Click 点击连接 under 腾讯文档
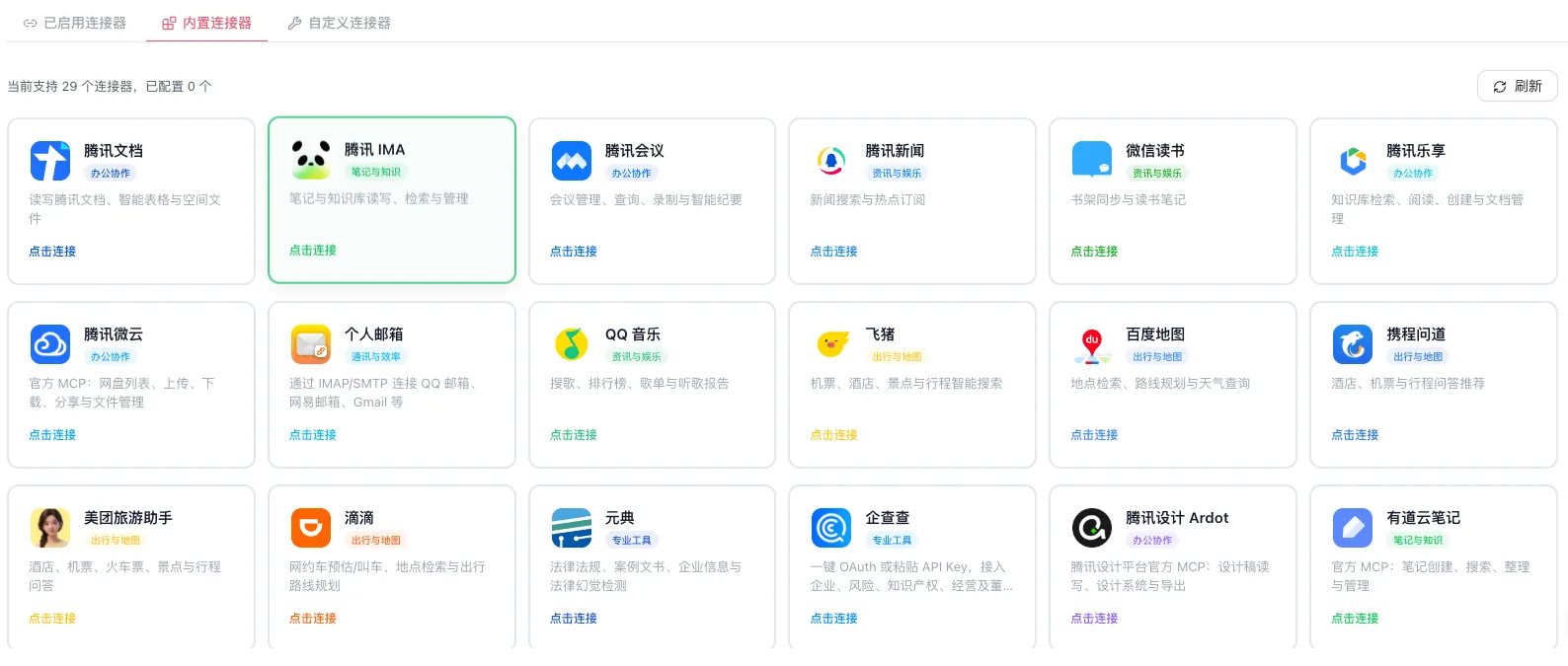This screenshot has width=1568, height=666. coord(52,252)
